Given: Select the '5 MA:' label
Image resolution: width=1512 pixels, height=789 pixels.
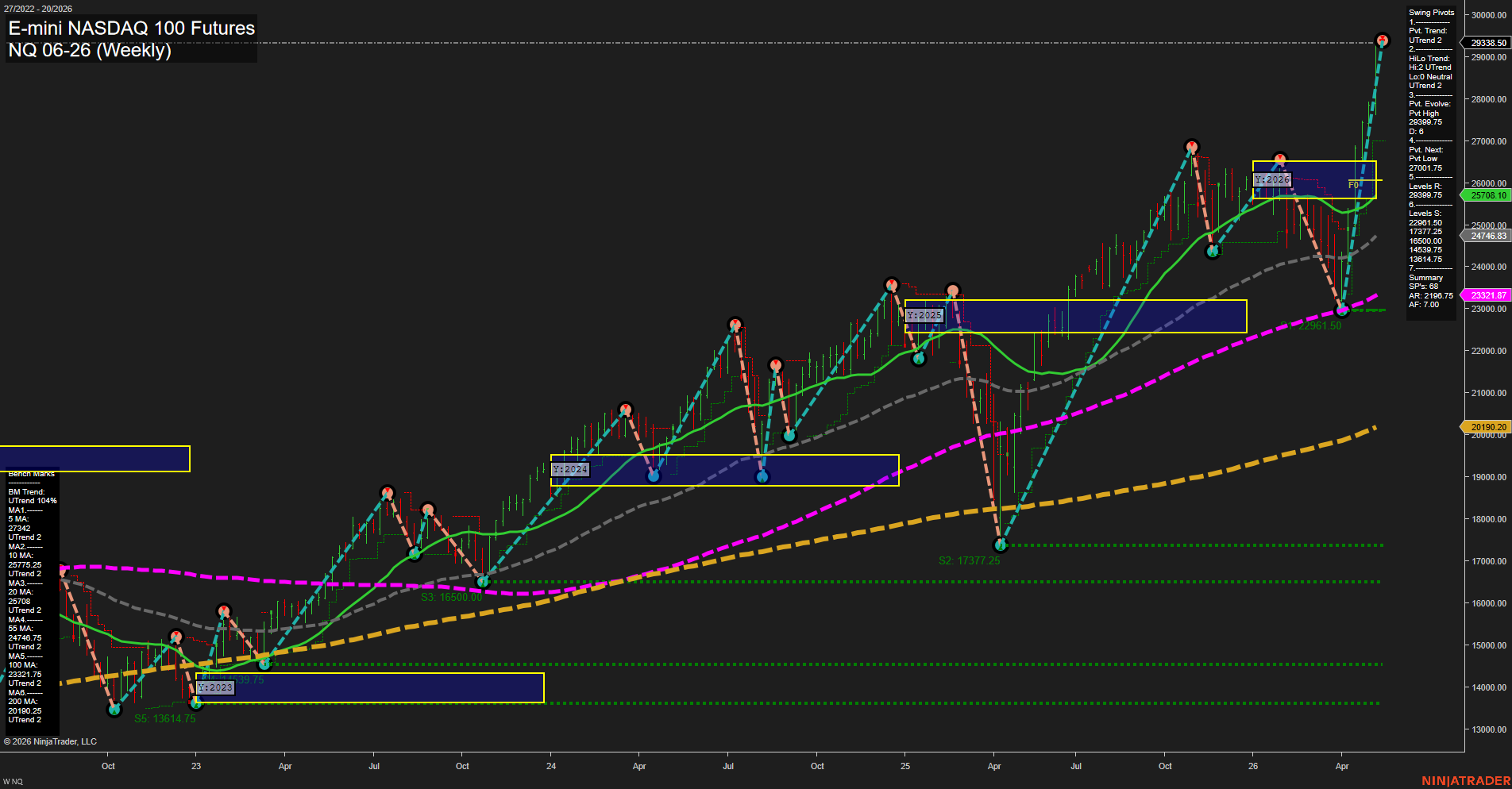Looking at the screenshot, I should (18, 518).
